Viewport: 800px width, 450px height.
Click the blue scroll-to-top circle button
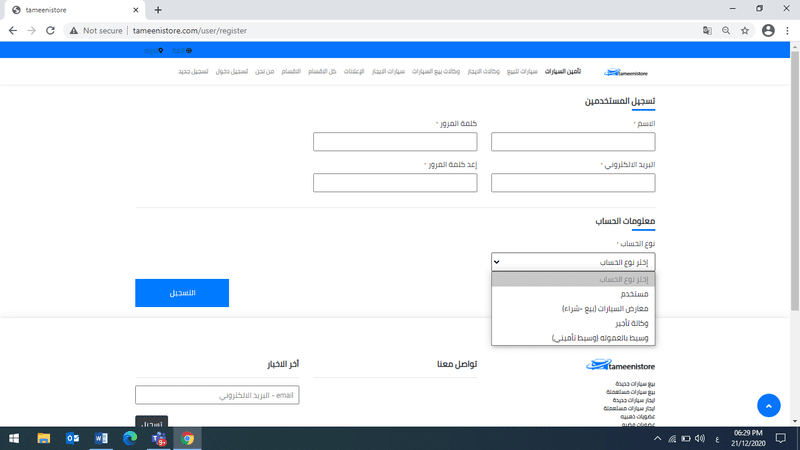pos(768,406)
